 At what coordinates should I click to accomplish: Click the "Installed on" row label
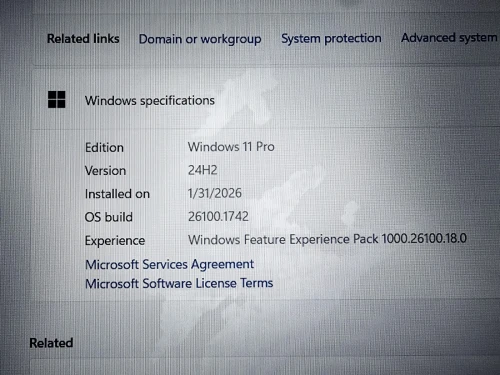[117, 194]
